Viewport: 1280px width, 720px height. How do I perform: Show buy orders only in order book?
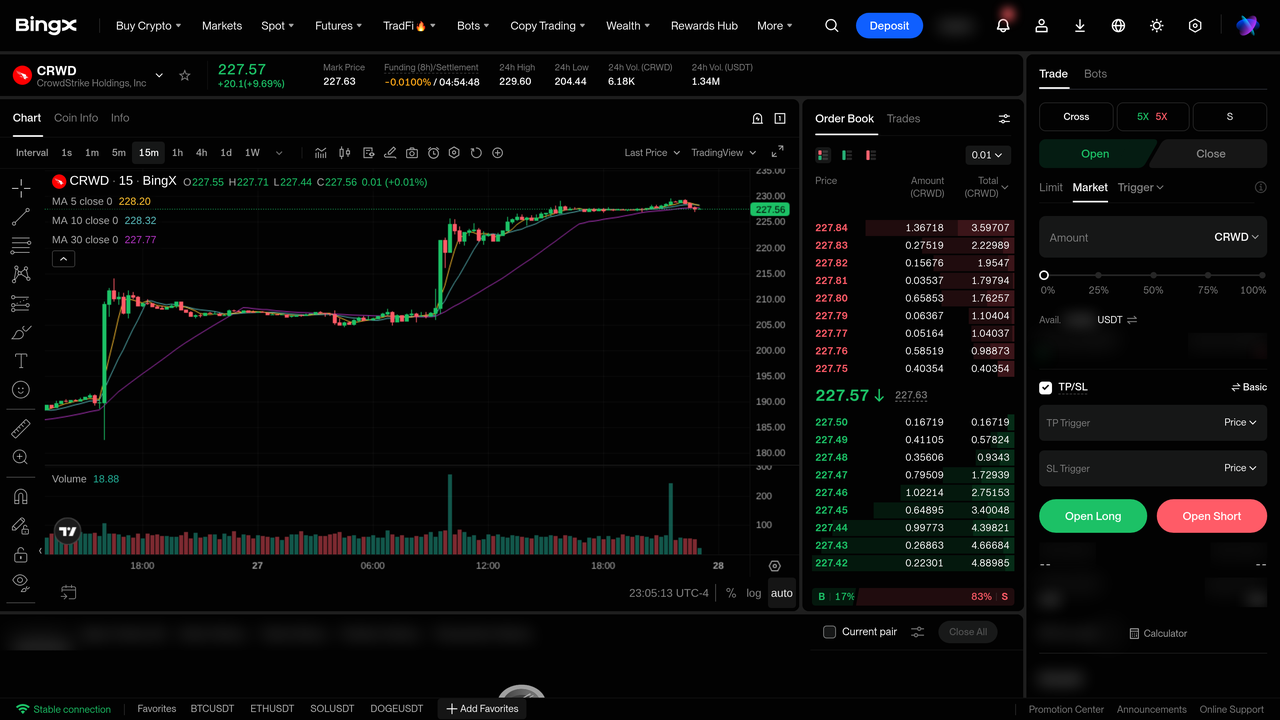847,155
